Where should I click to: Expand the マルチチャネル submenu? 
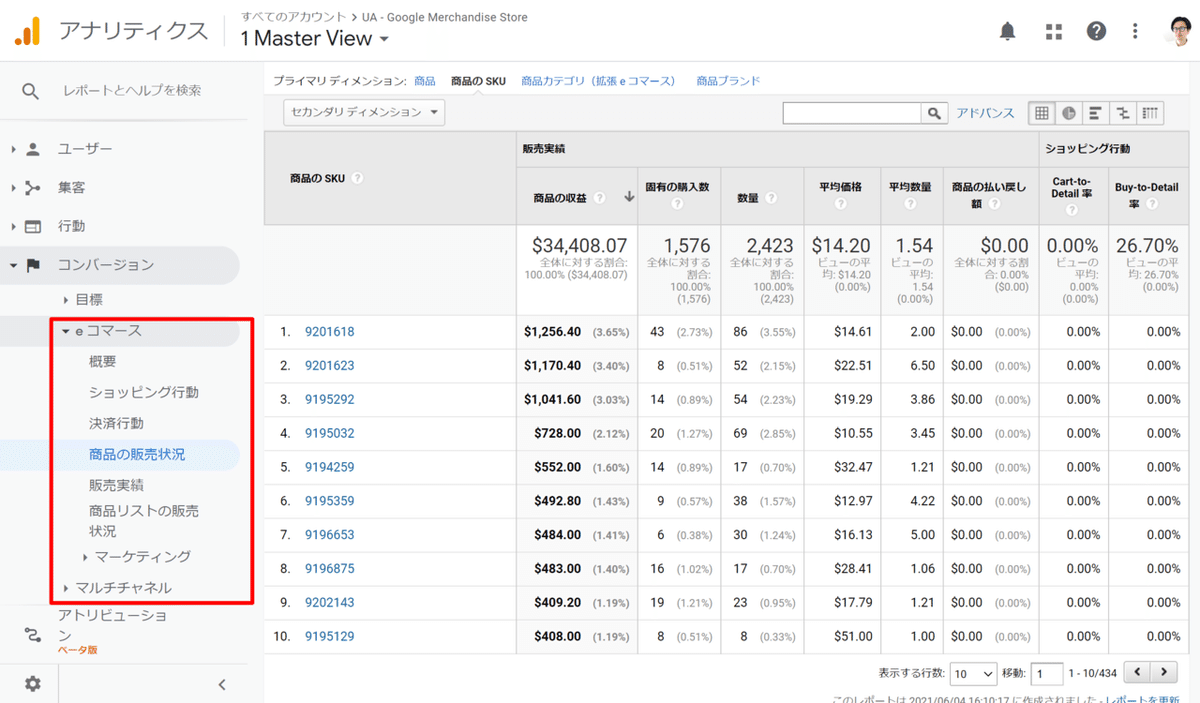[x=66, y=588]
